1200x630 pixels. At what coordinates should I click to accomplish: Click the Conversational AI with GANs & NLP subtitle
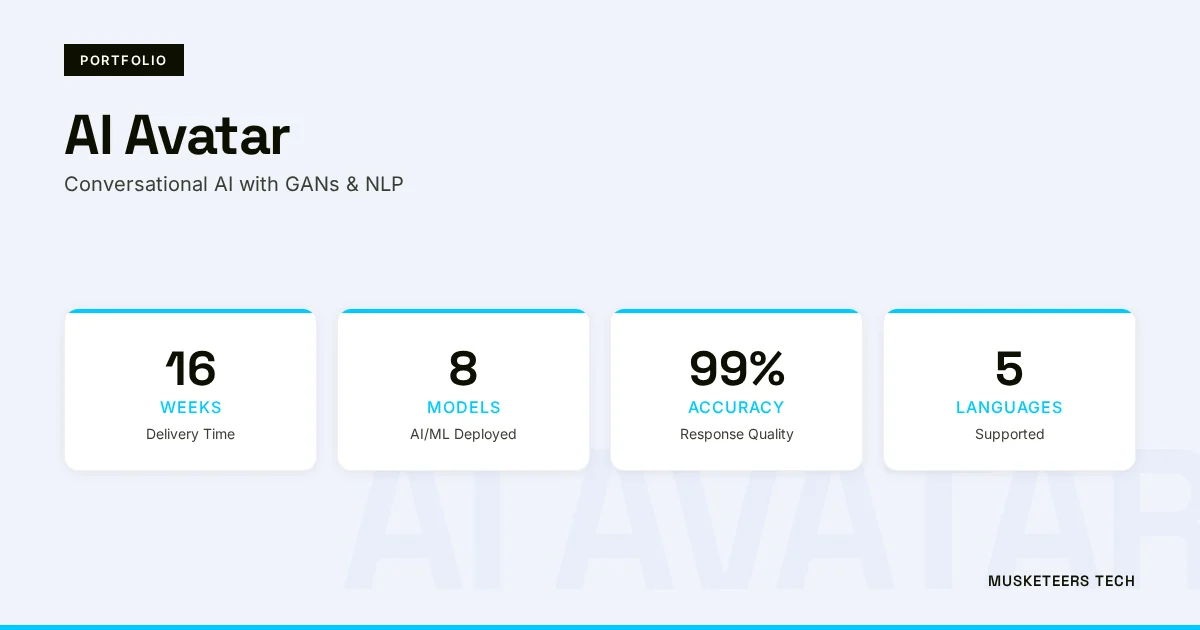pos(234,184)
